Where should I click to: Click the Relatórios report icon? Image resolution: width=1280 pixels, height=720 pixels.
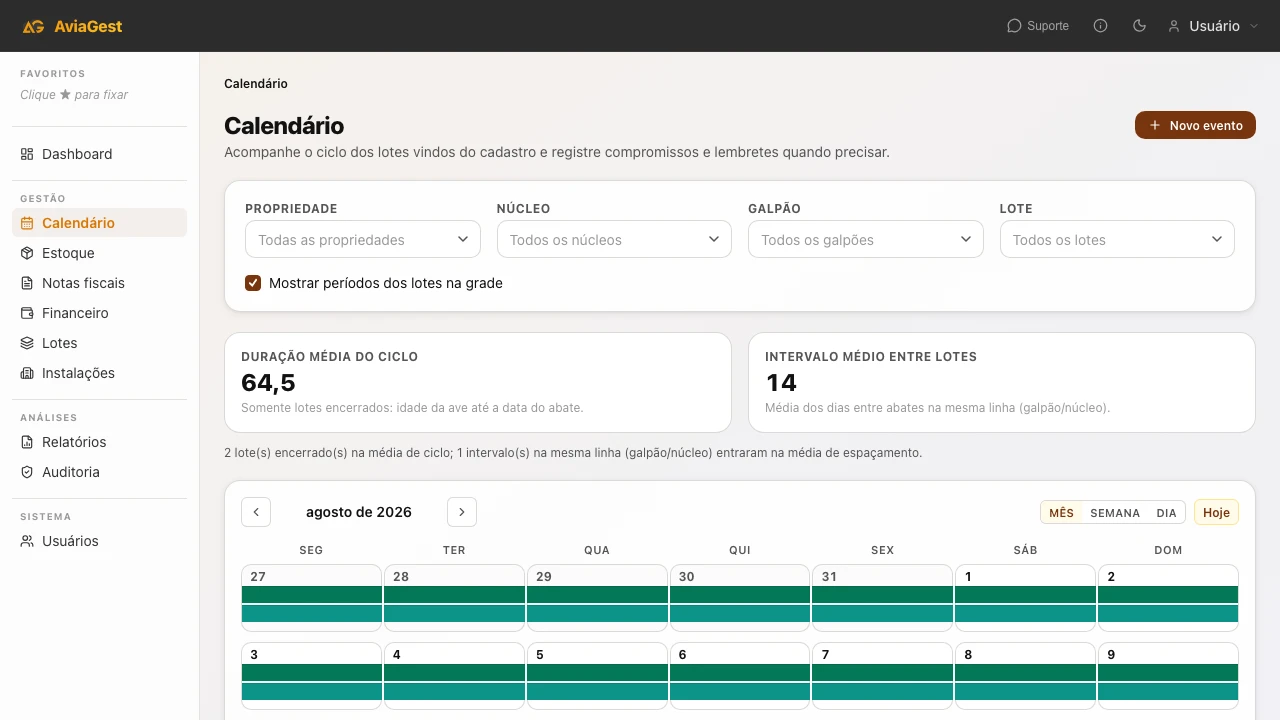click(x=27, y=442)
